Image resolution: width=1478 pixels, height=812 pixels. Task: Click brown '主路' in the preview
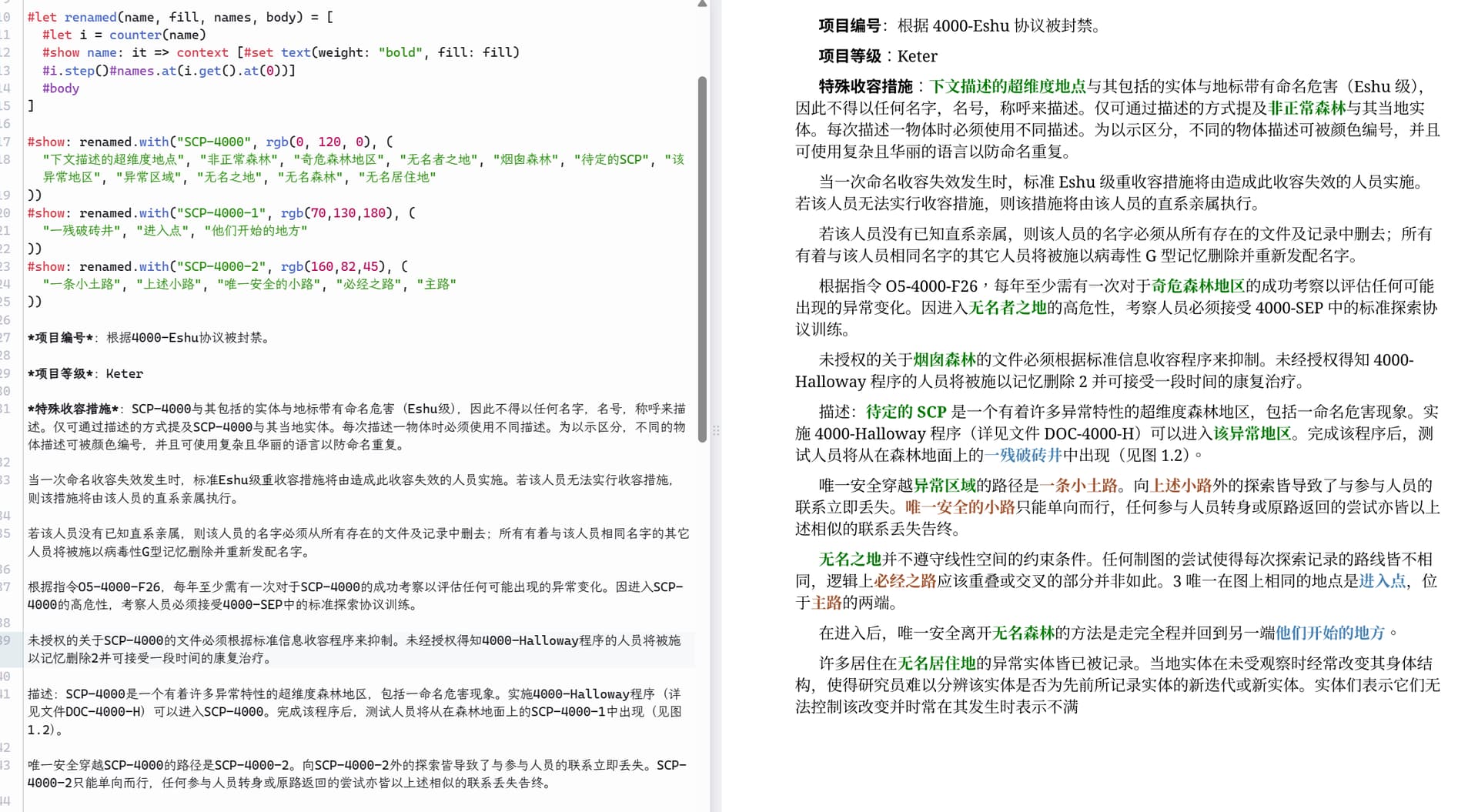pos(827,602)
